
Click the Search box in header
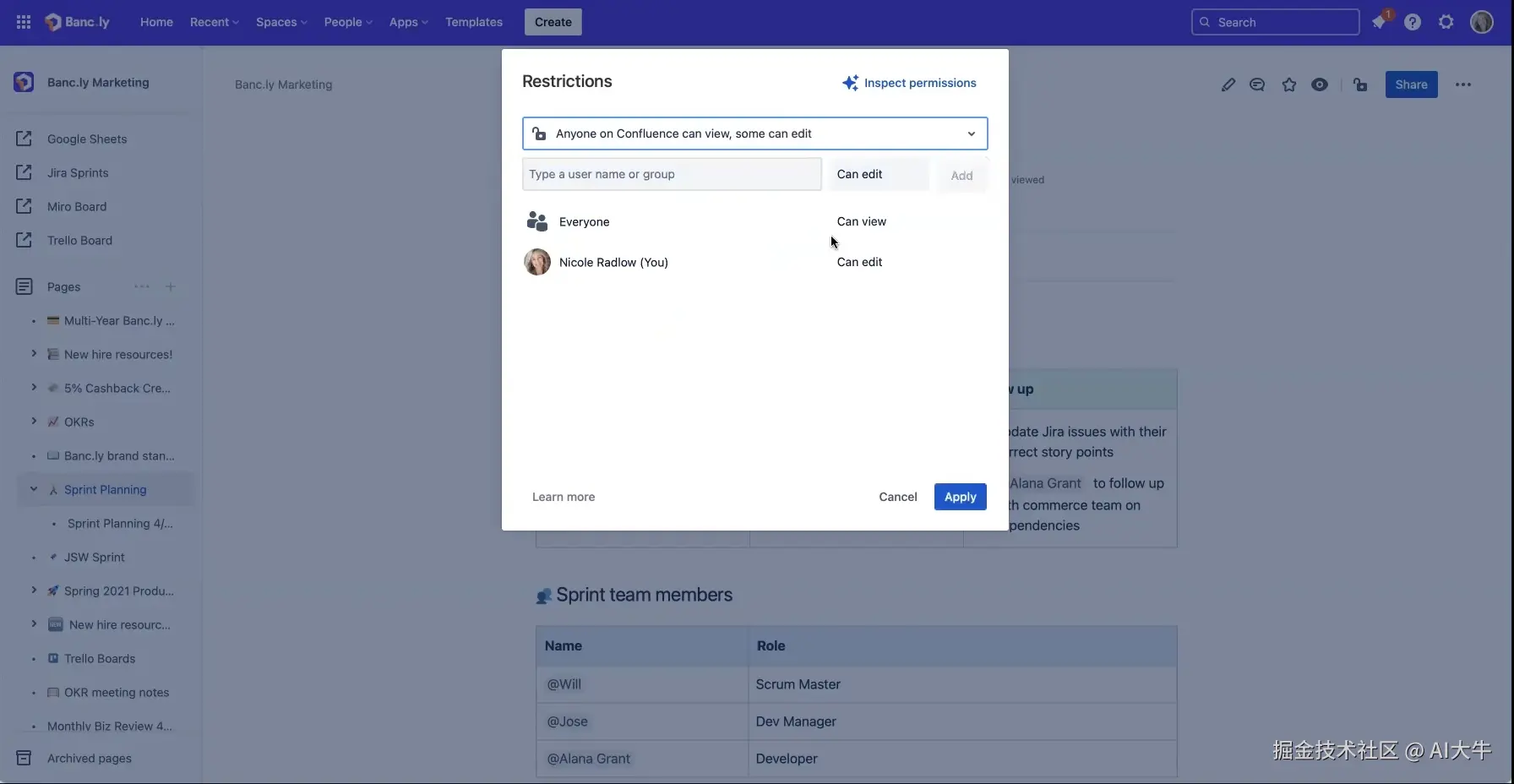point(1276,22)
